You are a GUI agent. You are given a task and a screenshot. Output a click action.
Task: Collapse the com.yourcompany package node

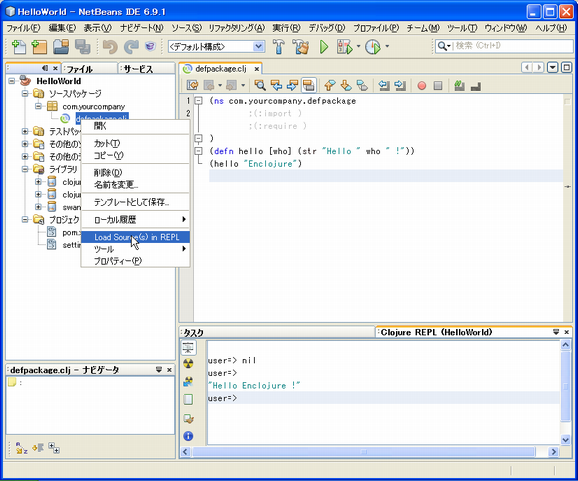point(38,106)
